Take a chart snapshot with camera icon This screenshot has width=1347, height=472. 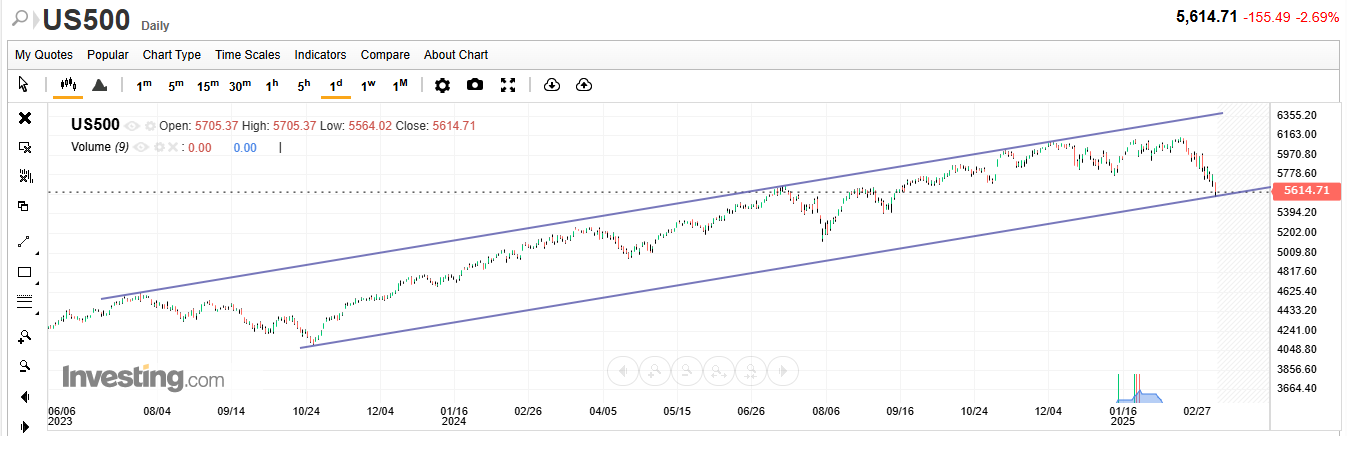click(475, 85)
